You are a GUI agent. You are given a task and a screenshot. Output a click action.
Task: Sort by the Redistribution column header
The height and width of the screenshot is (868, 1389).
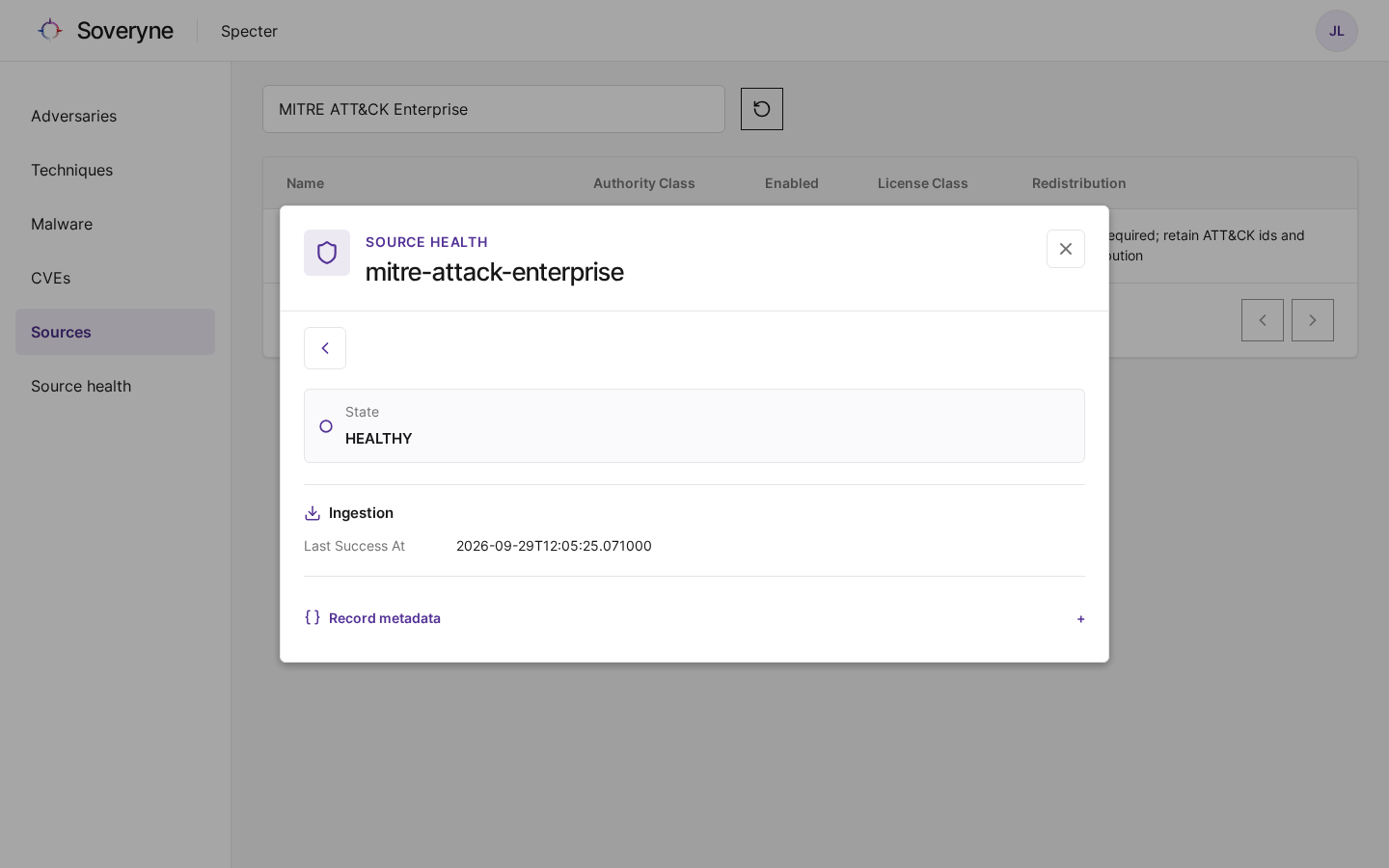pos(1079,183)
